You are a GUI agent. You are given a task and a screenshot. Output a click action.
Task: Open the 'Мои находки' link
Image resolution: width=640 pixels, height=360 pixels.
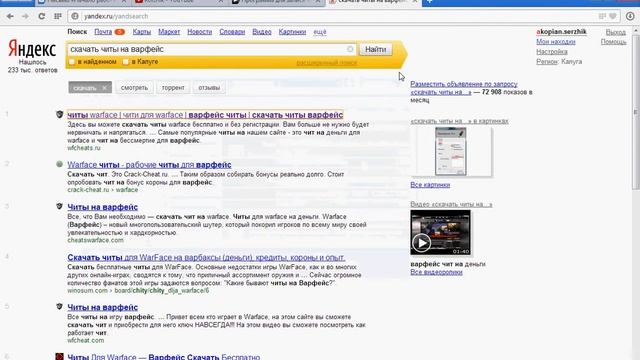(x=556, y=42)
